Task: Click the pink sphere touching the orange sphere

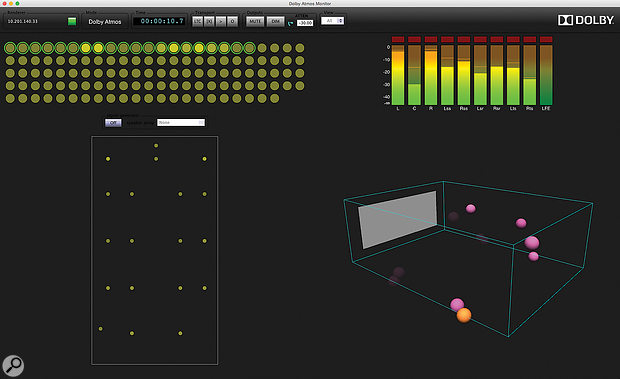Action: (x=457, y=304)
